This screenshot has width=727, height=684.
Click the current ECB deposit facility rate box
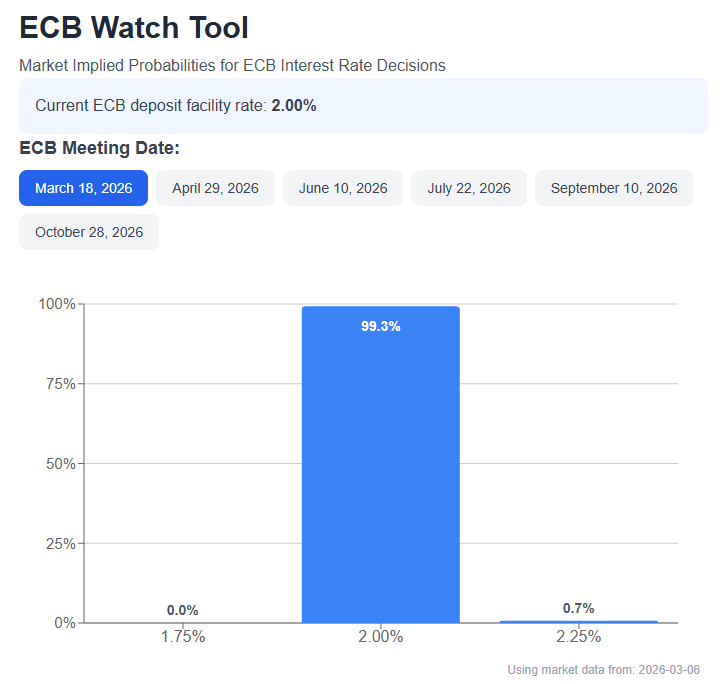click(x=363, y=105)
